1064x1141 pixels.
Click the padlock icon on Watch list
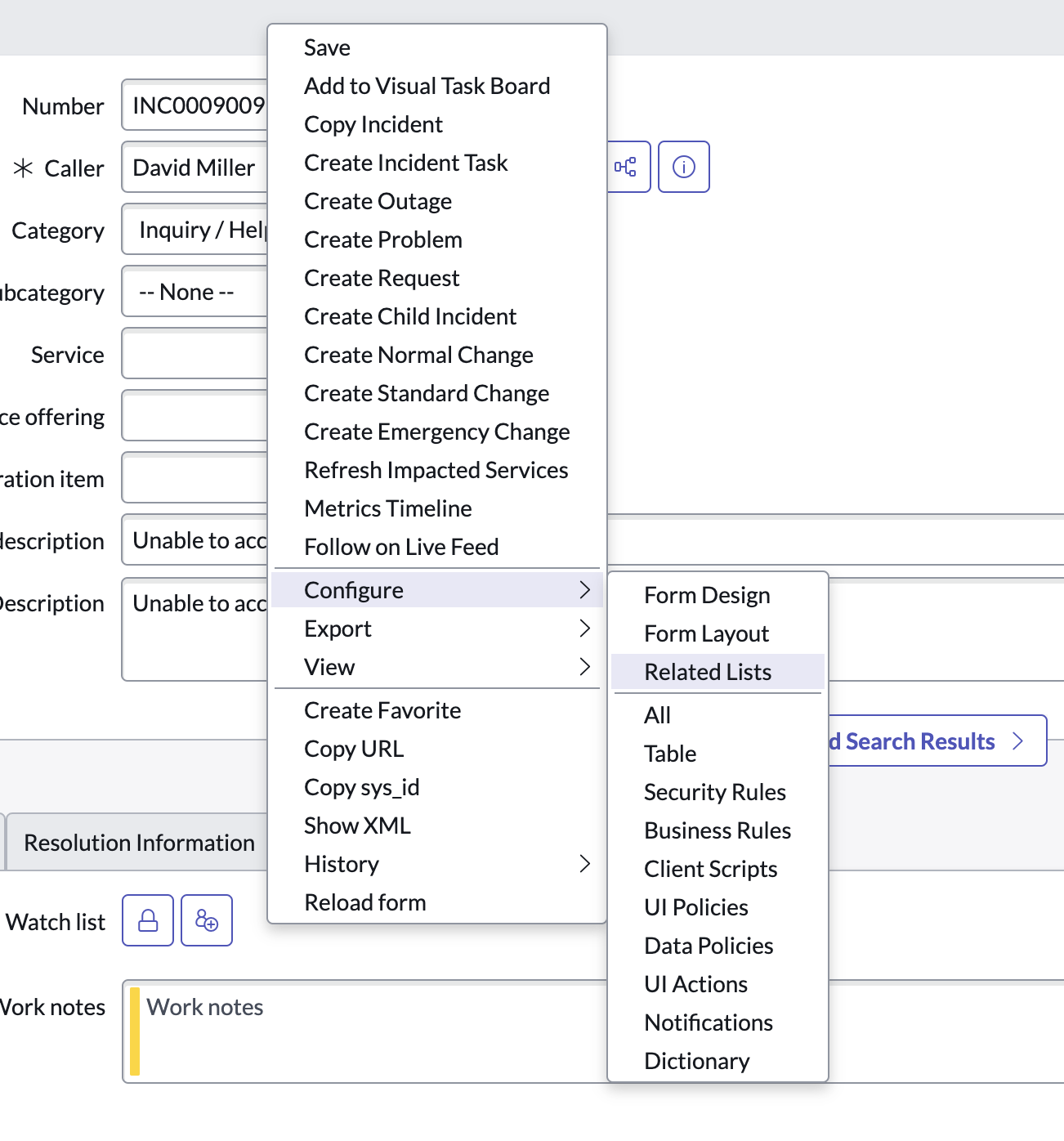coord(147,920)
